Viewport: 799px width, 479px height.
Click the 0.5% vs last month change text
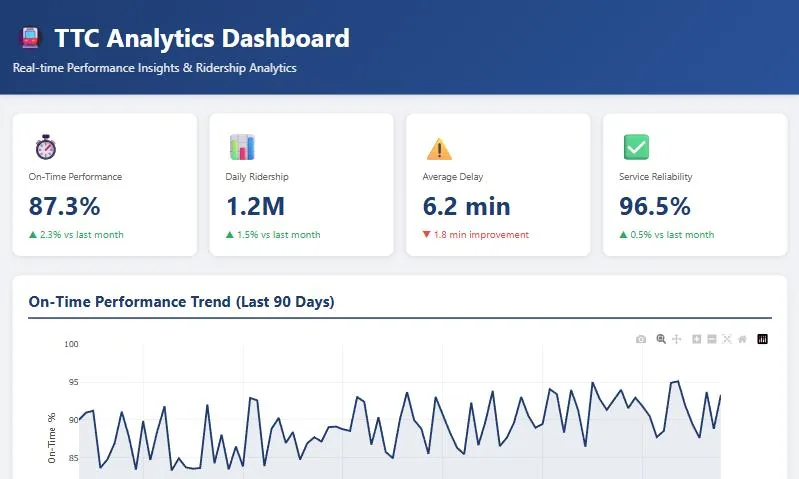point(667,235)
